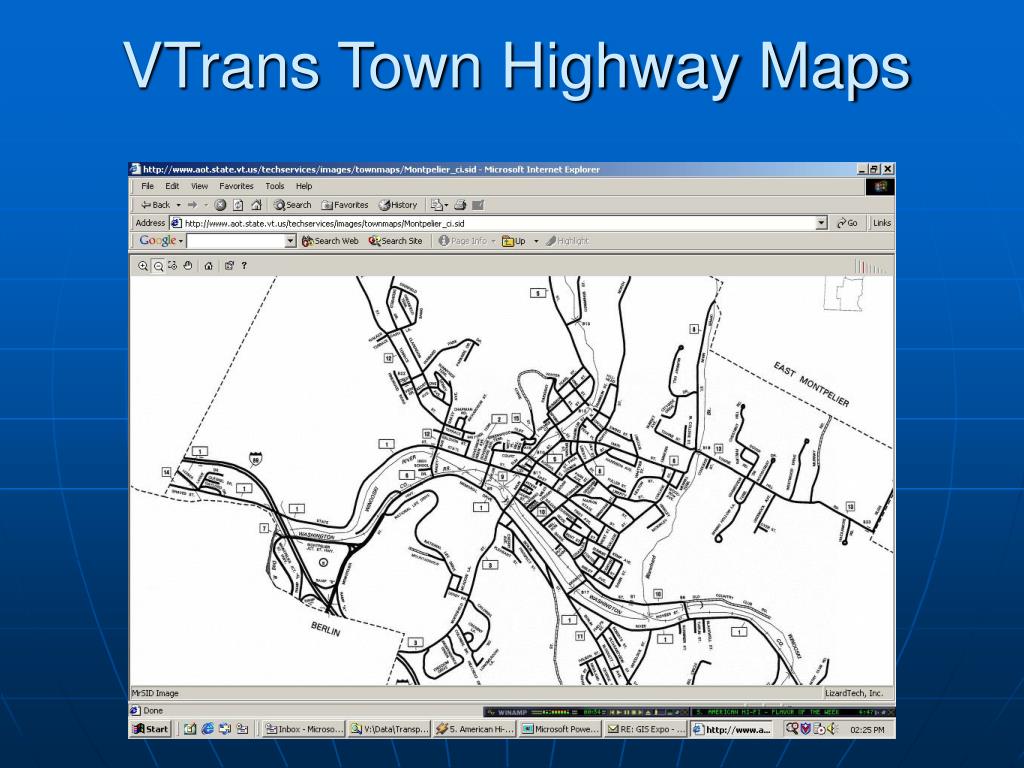The width and height of the screenshot is (1024, 768).
Task: Click the Print toolbar icon
Action: [x=460, y=205]
